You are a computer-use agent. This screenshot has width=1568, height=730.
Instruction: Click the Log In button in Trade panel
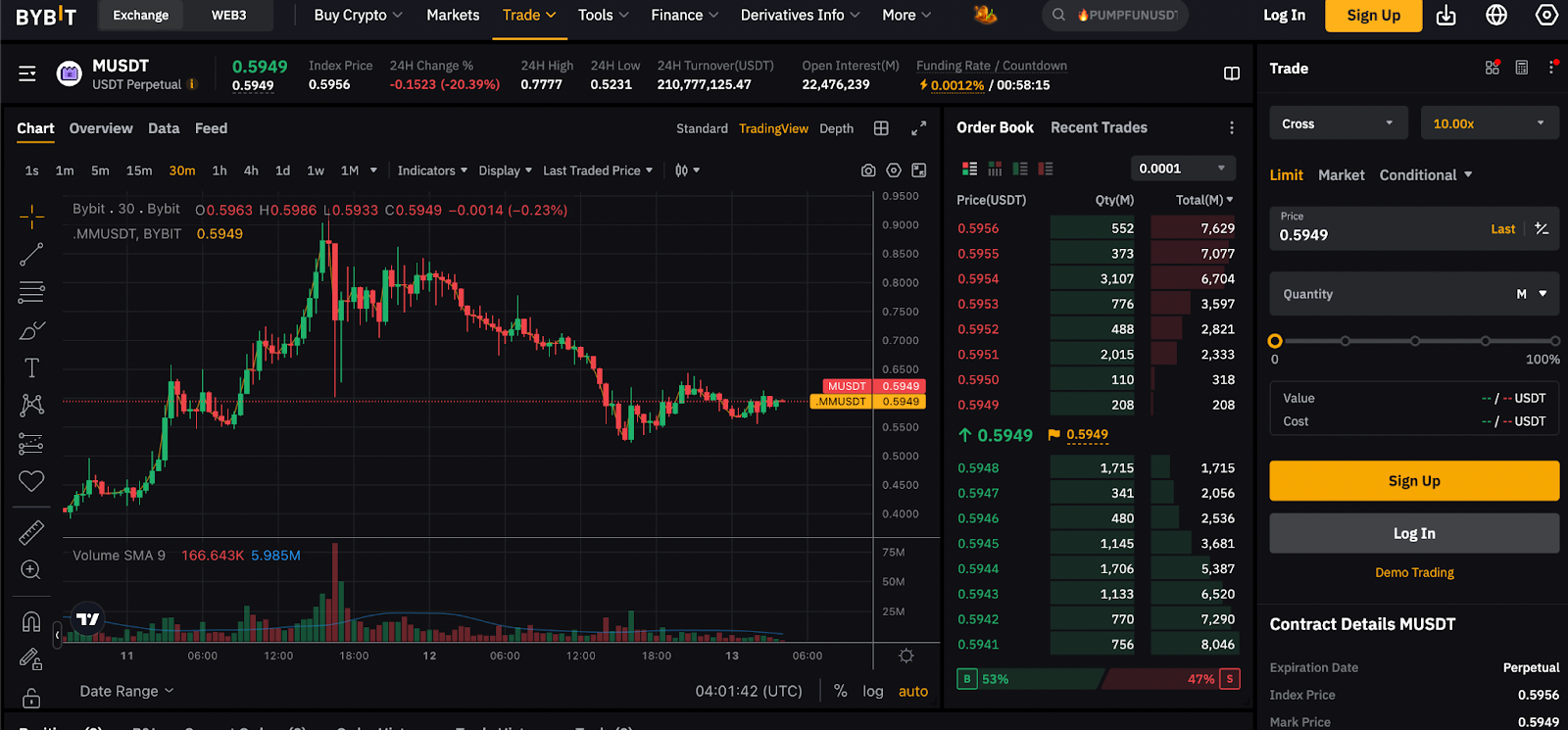pyautogui.click(x=1414, y=533)
